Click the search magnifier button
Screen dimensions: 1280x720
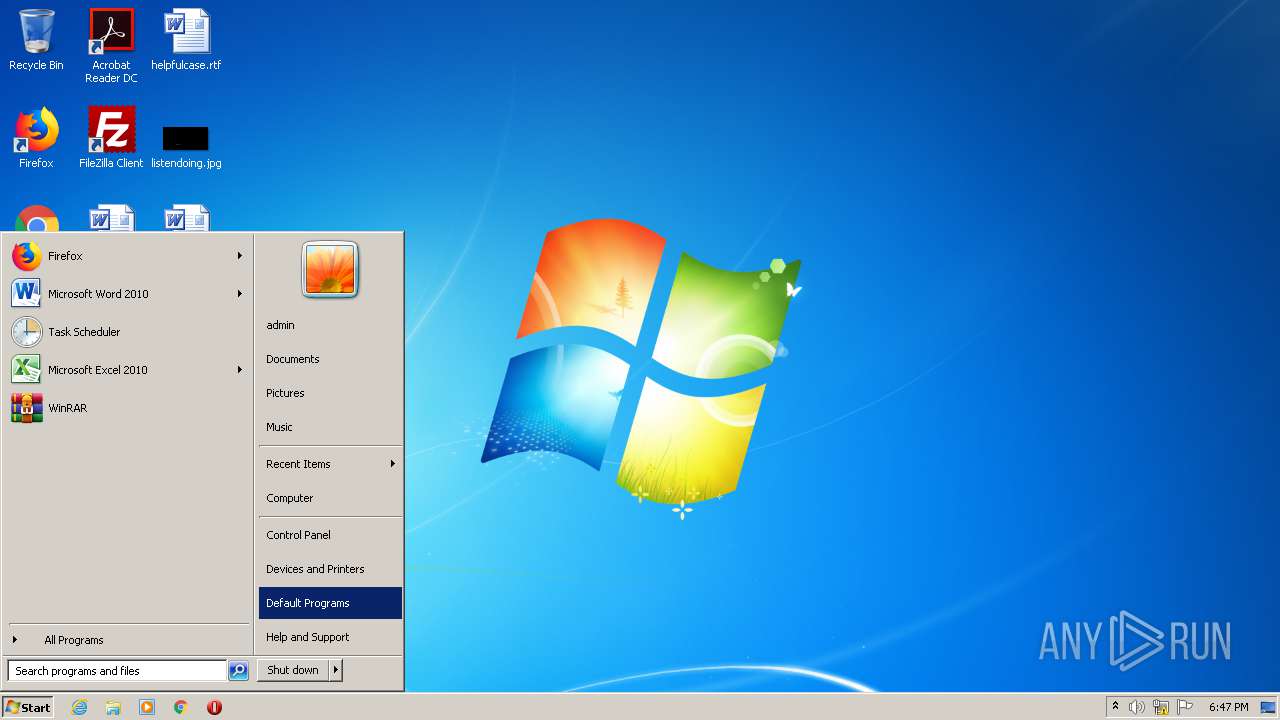[x=238, y=671]
